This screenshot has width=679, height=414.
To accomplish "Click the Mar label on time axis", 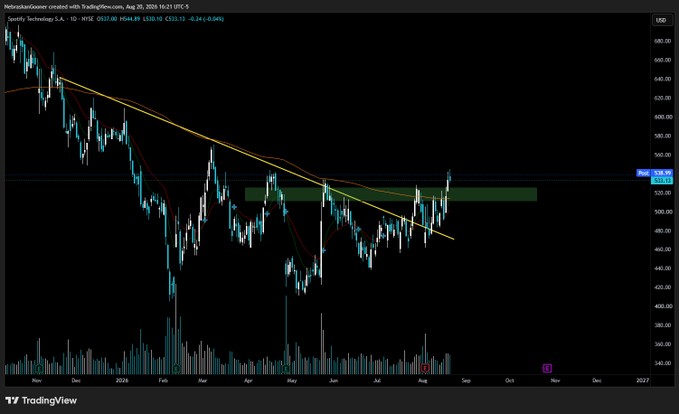I will click(203, 381).
